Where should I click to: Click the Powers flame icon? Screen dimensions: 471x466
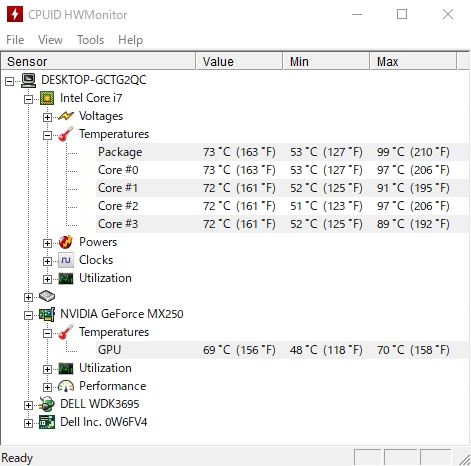pos(66,242)
